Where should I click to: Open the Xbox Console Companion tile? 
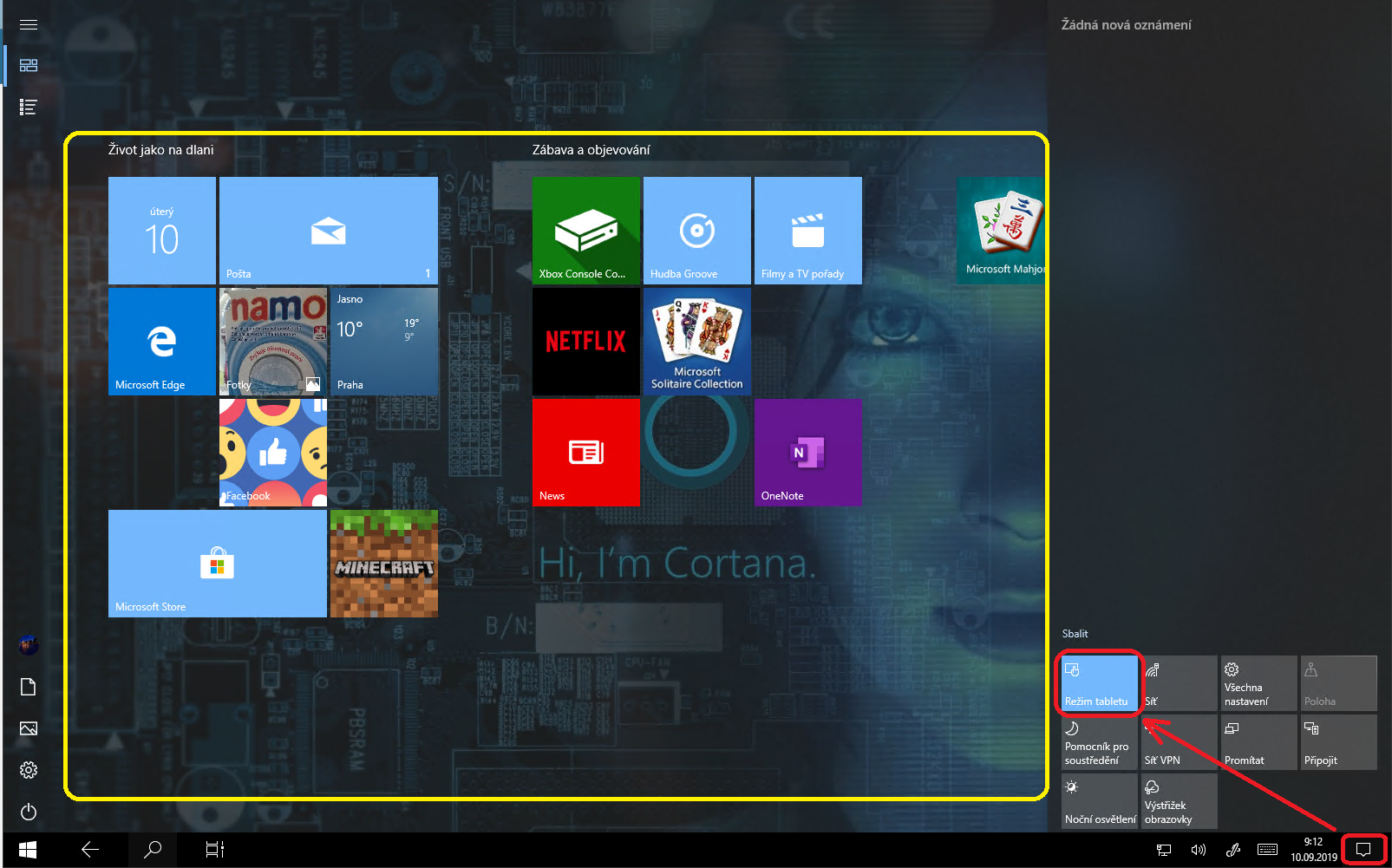click(x=586, y=231)
